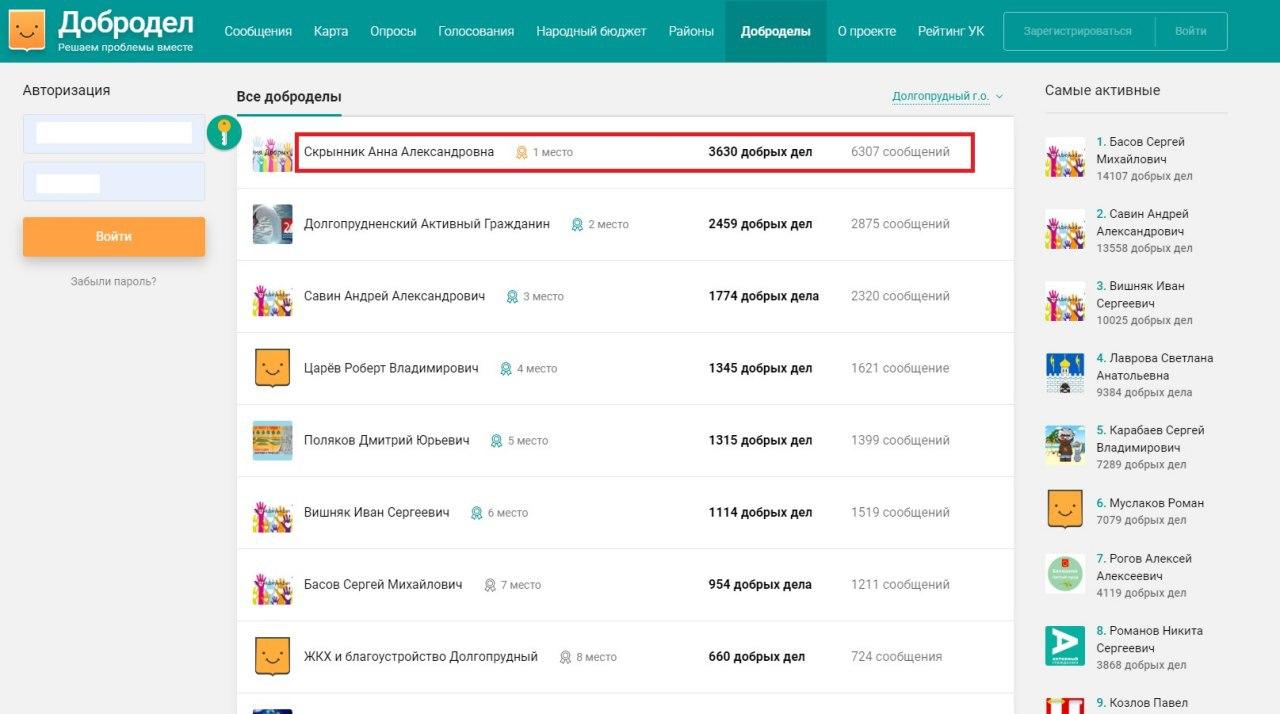
Task: Click the green key icon near login form
Action: 224,133
